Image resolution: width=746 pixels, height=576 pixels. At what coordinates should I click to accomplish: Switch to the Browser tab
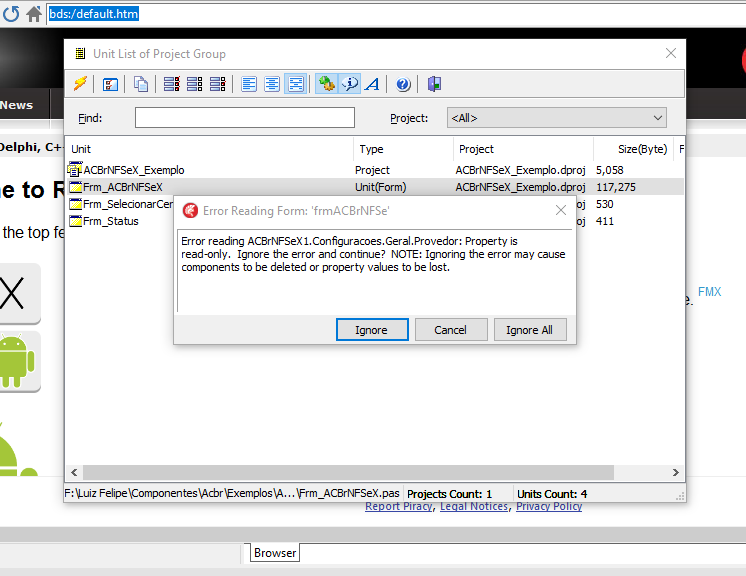point(275,553)
